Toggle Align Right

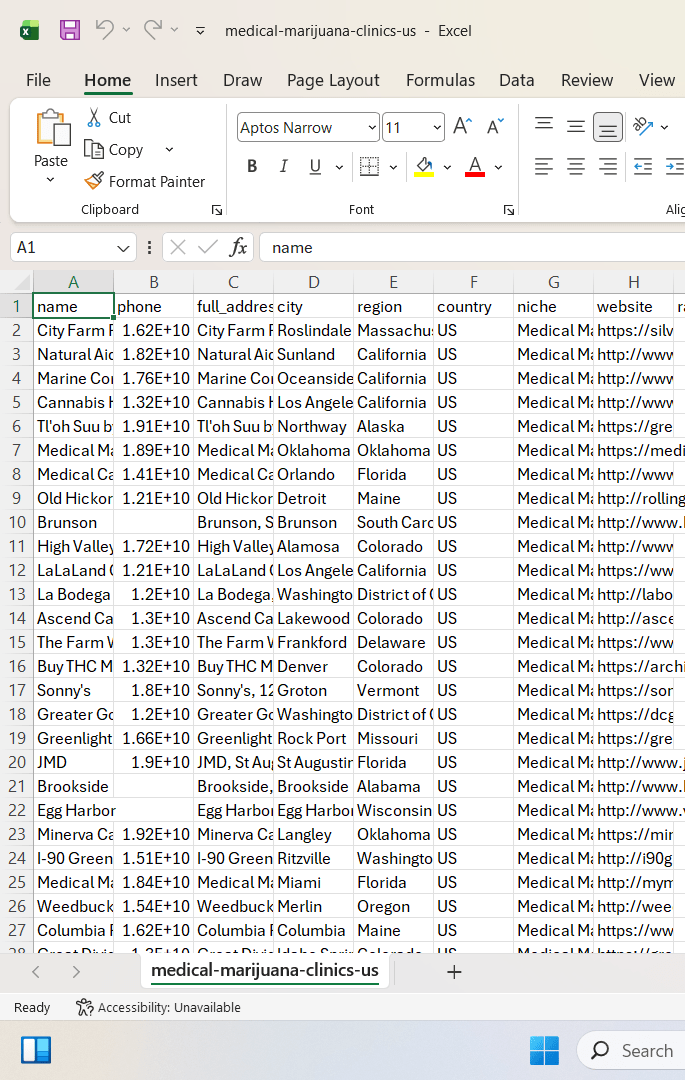pyautogui.click(x=608, y=167)
